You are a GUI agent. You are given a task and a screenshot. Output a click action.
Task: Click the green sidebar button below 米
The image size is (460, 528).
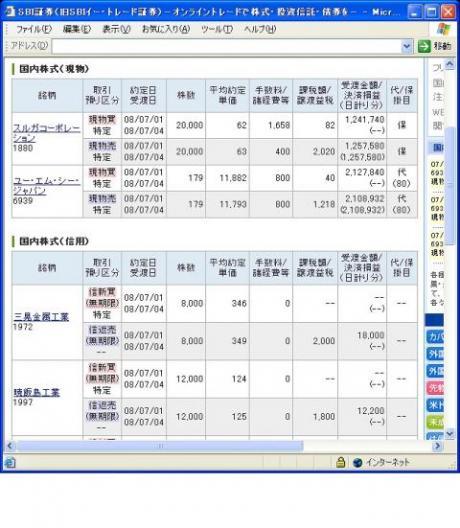click(x=435, y=422)
